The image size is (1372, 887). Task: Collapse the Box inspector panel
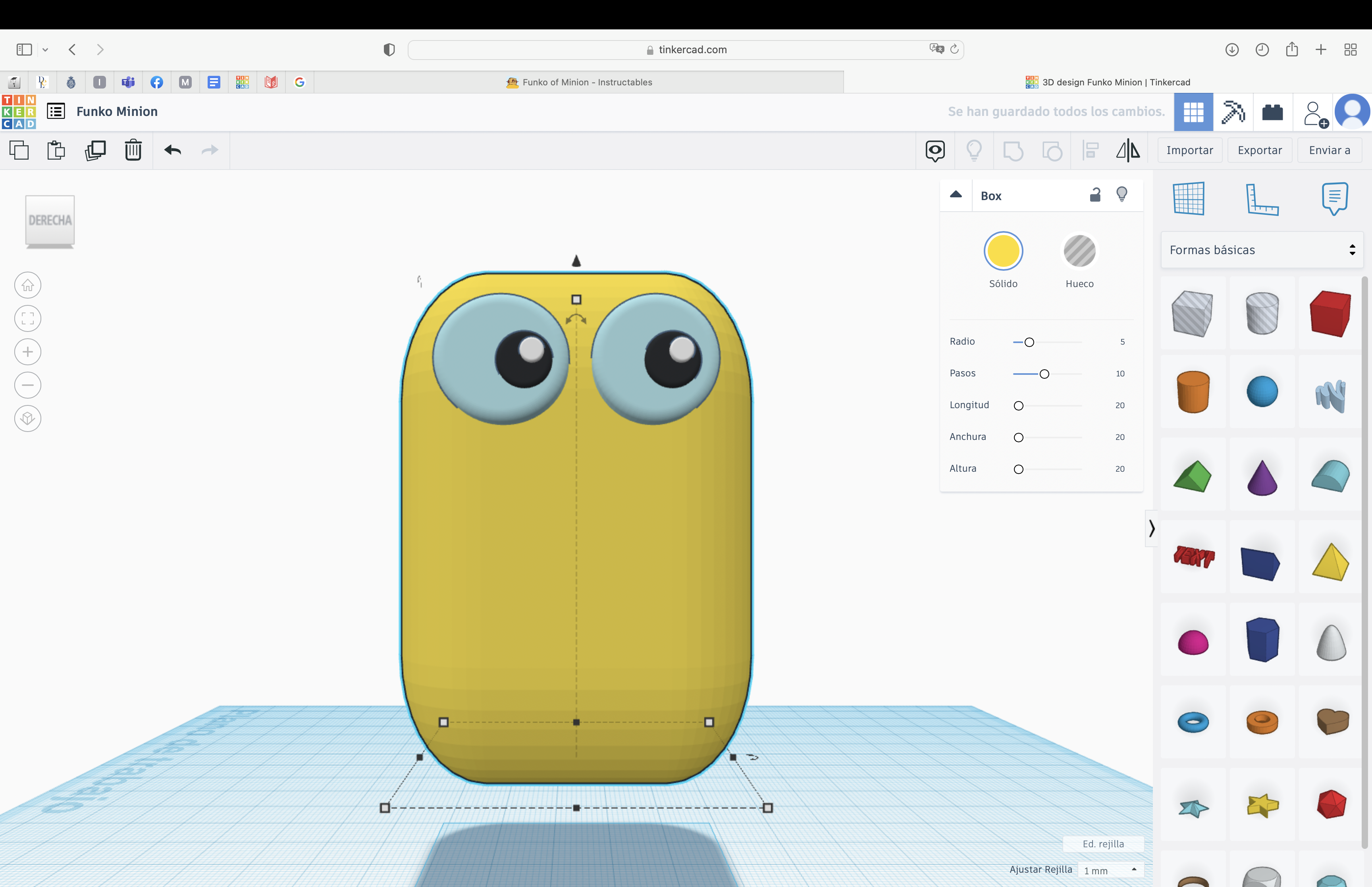(x=956, y=195)
